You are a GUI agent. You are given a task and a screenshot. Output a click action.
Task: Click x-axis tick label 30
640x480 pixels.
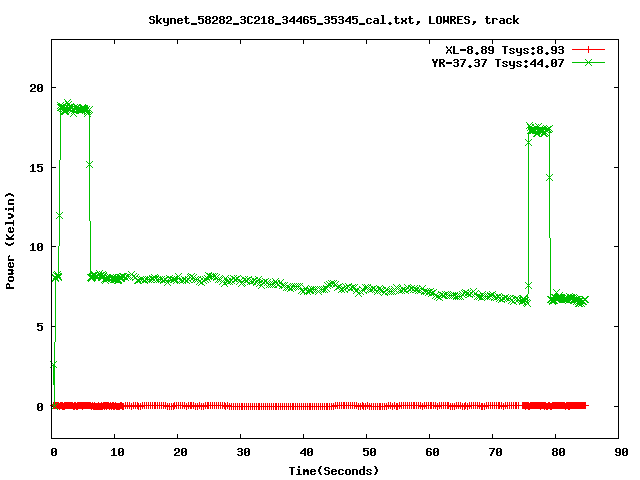(x=243, y=452)
